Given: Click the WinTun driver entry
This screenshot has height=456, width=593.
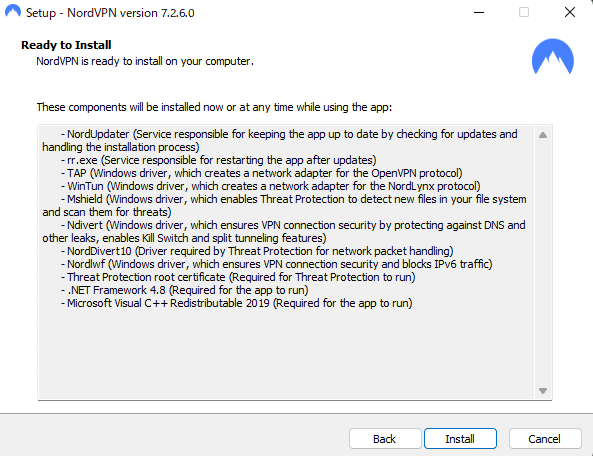Looking at the screenshot, I should (271, 186).
